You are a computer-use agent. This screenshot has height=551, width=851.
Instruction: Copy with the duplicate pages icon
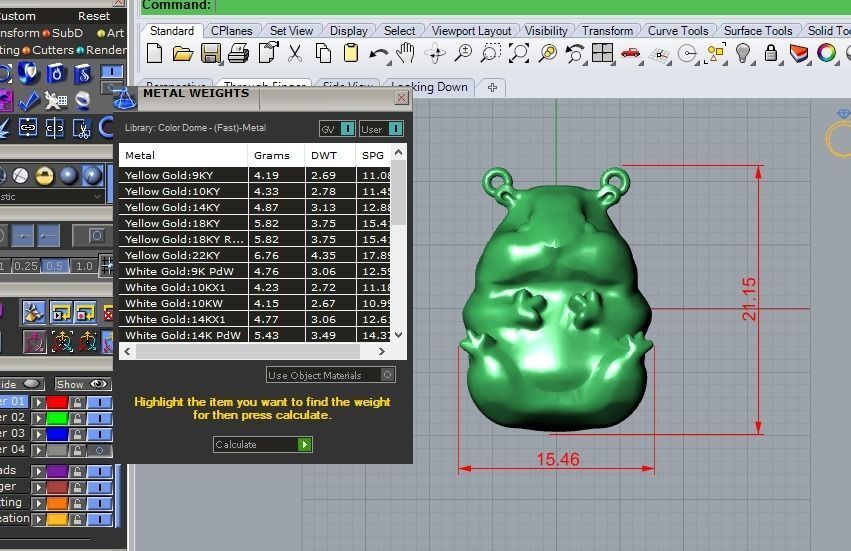(x=323, y=54)
